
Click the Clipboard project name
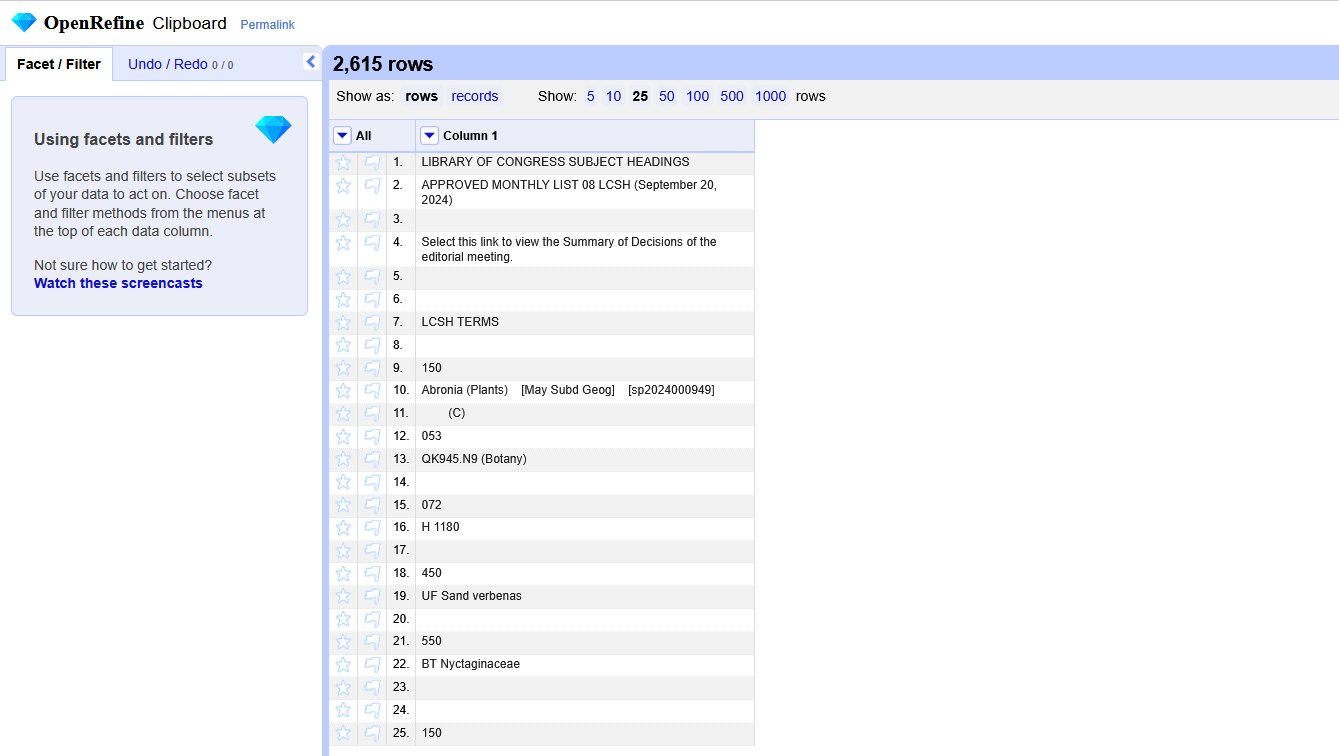pyautogui.click(x=190, y=23)
